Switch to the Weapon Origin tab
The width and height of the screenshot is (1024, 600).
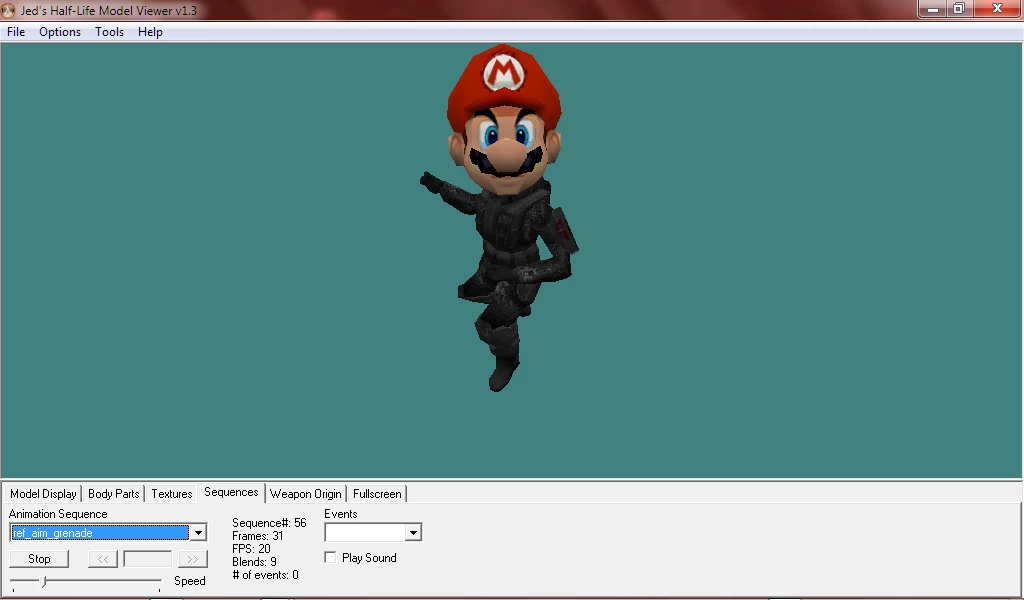coord(306,494)
